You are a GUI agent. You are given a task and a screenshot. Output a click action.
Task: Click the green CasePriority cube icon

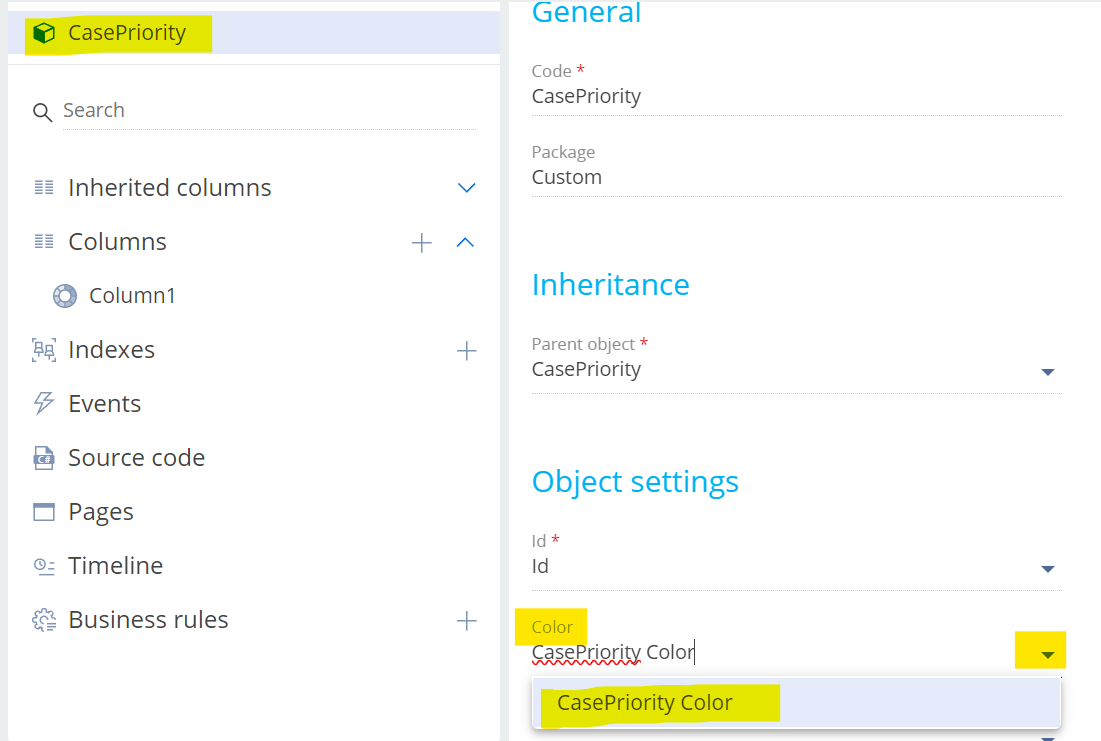coord(44,32)
